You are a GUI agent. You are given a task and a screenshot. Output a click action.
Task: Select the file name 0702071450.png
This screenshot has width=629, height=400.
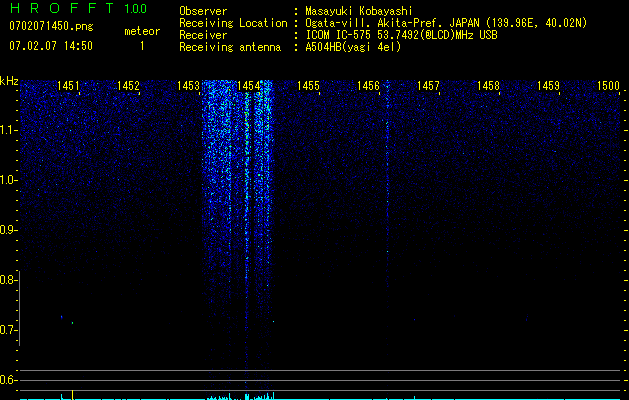click(51, 27)
